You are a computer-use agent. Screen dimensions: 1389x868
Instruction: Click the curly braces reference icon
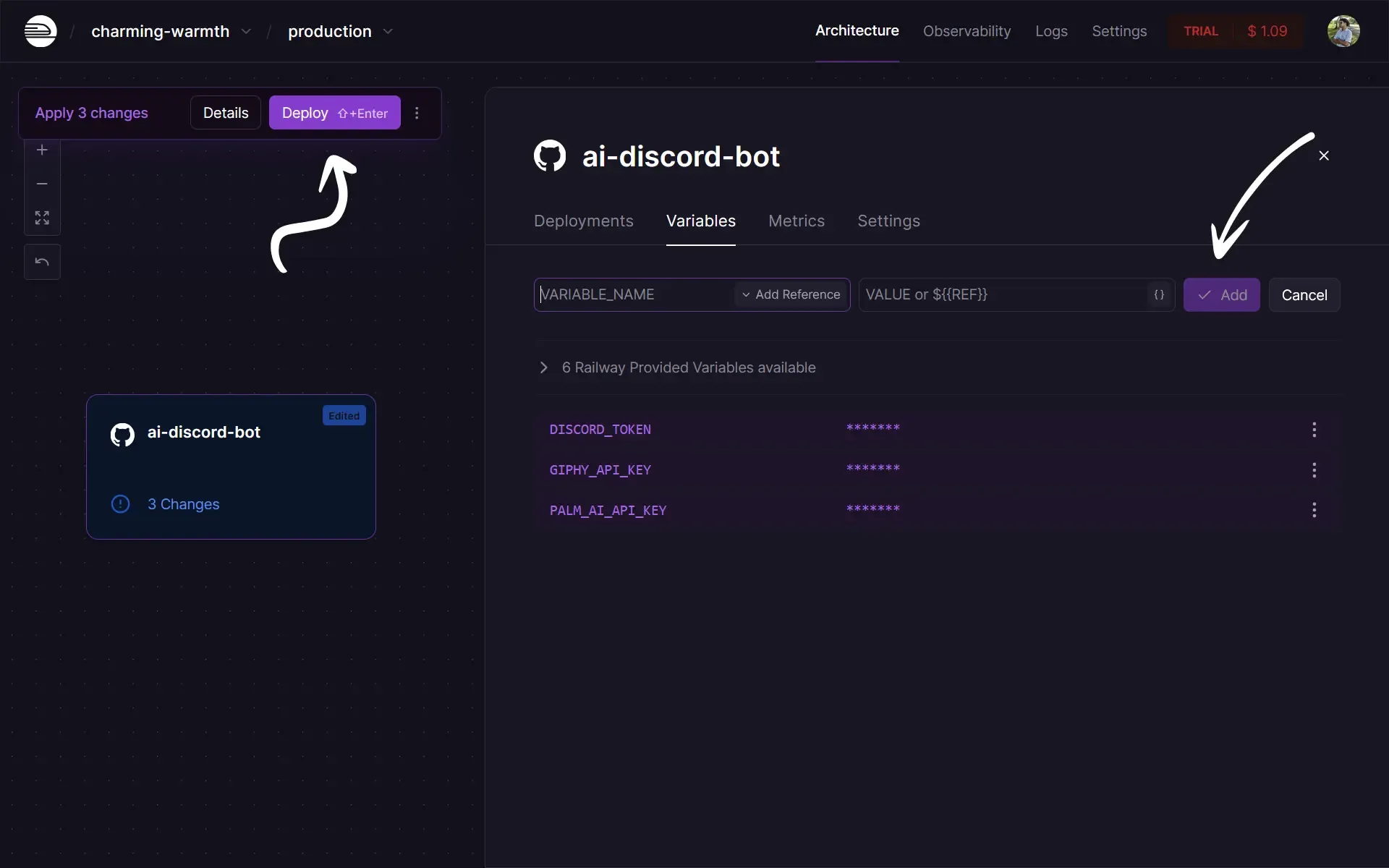[x=1159, y=294]
